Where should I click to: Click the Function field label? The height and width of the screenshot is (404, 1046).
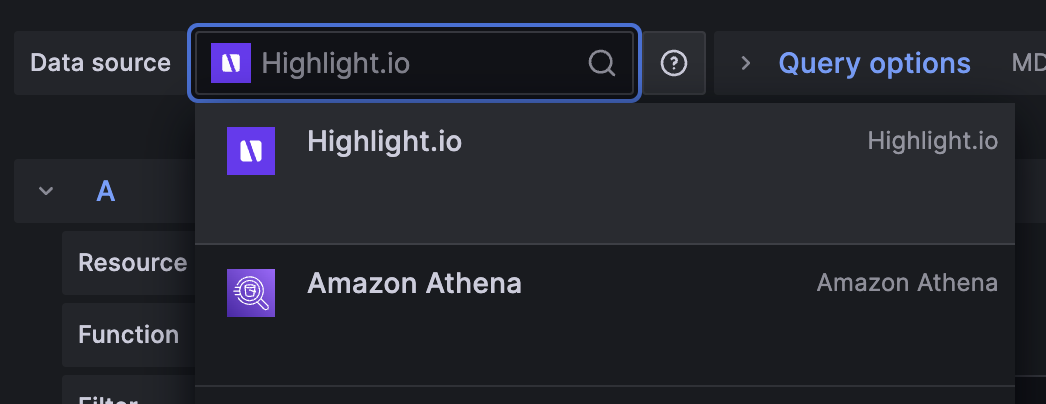(x=128, y=335)
